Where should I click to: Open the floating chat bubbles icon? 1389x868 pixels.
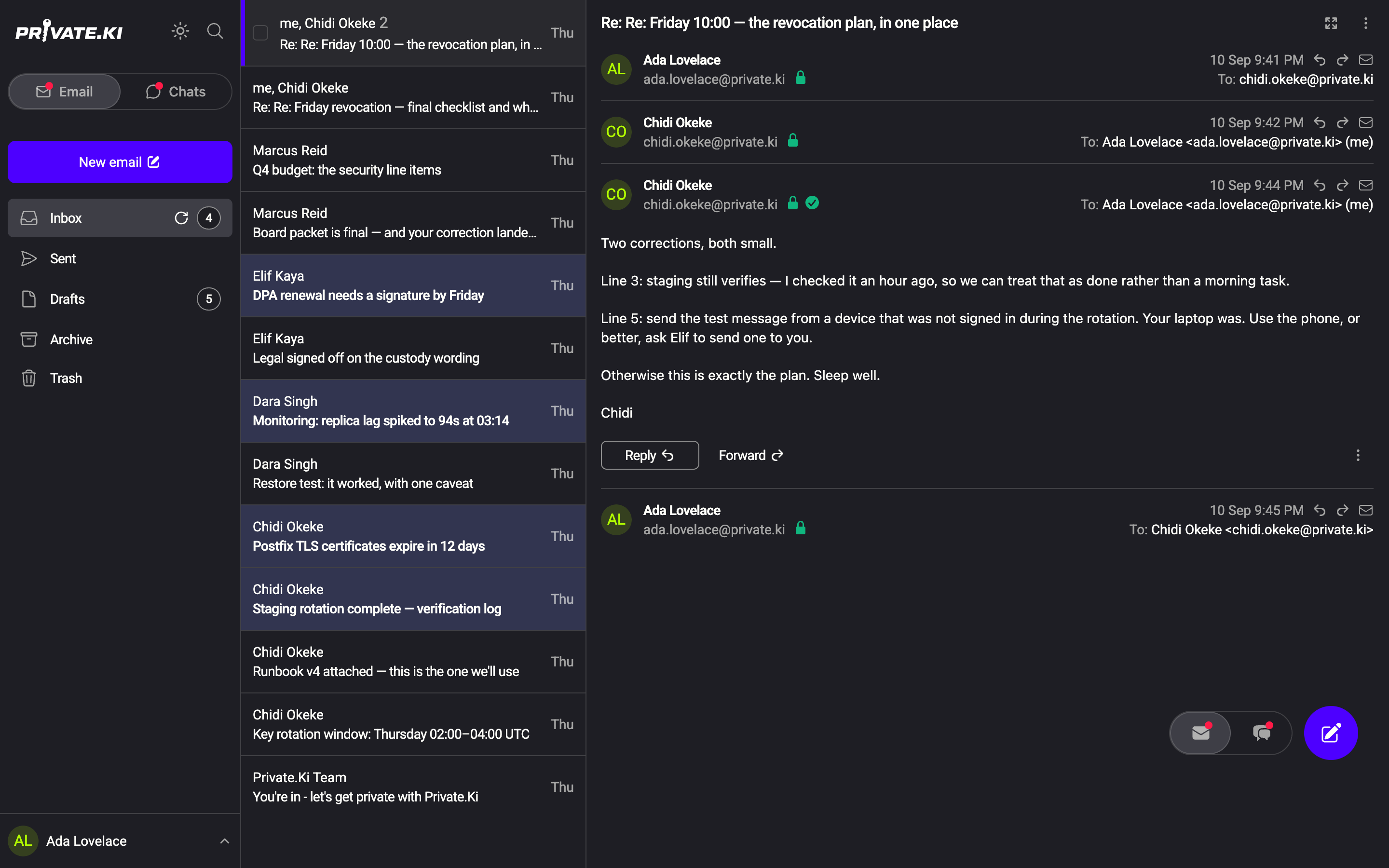[x=1262, y=733]
